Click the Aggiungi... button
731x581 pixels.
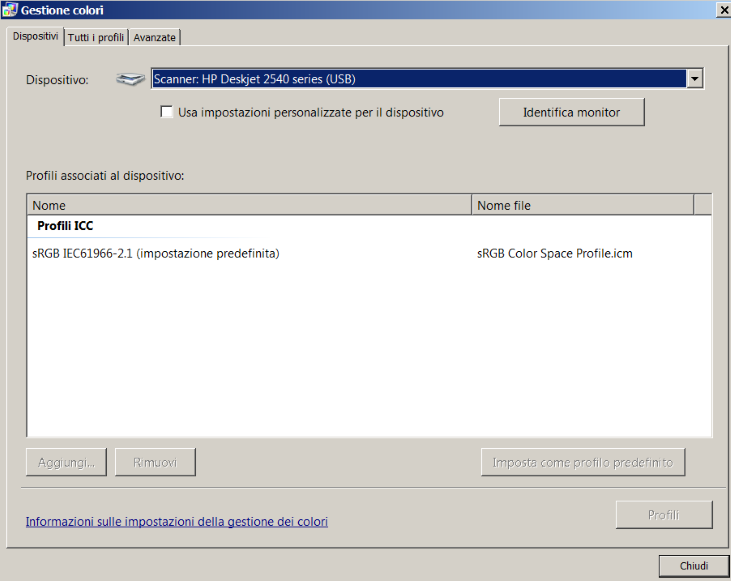(x=66, y=462)
